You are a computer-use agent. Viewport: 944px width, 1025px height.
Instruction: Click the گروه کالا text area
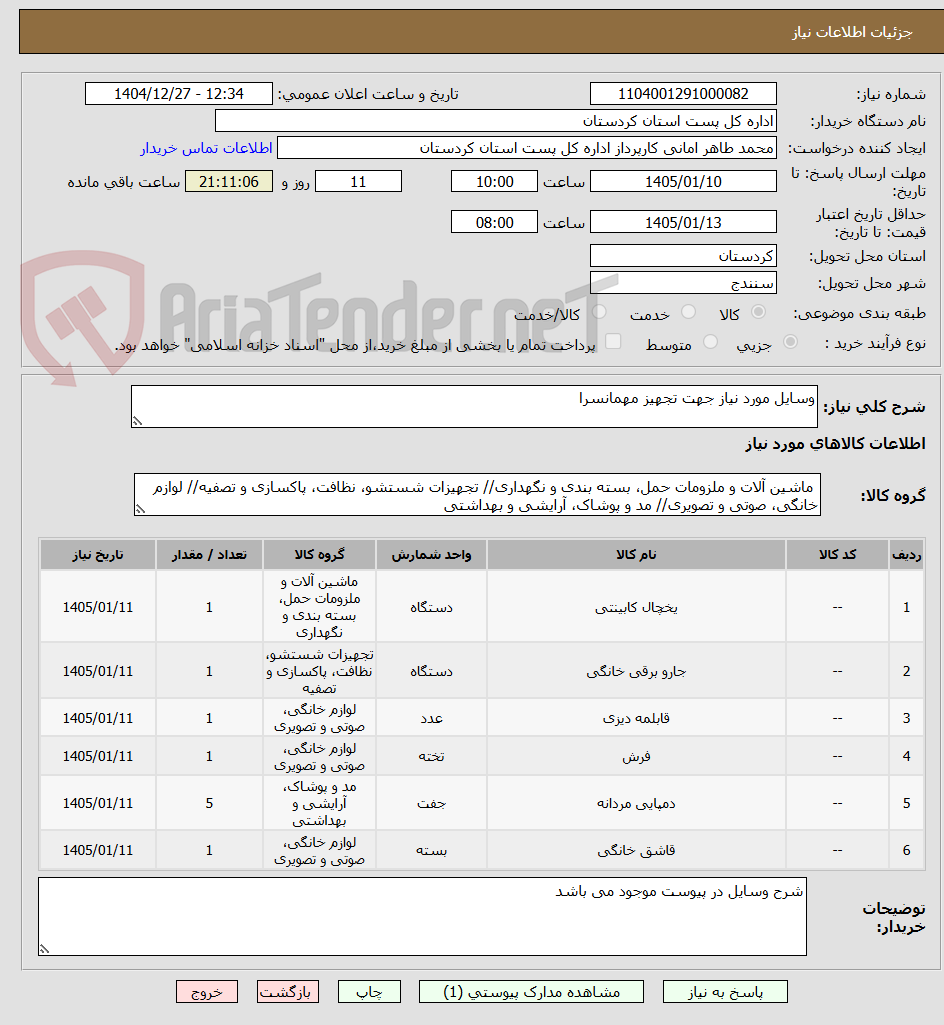click(477, 495)
